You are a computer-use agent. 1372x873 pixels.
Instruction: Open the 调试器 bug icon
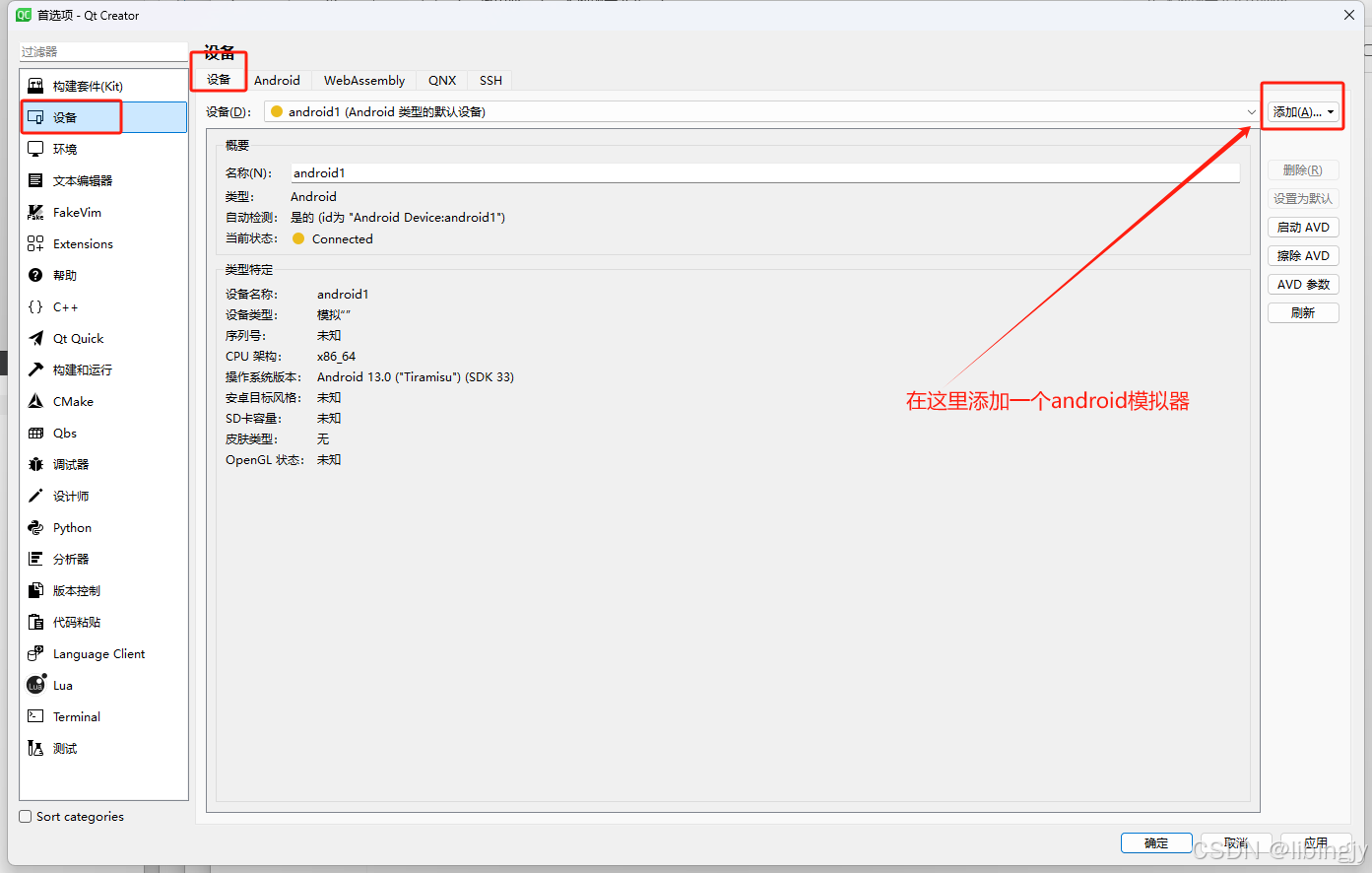pyautogui.click(x=35, y=464)
